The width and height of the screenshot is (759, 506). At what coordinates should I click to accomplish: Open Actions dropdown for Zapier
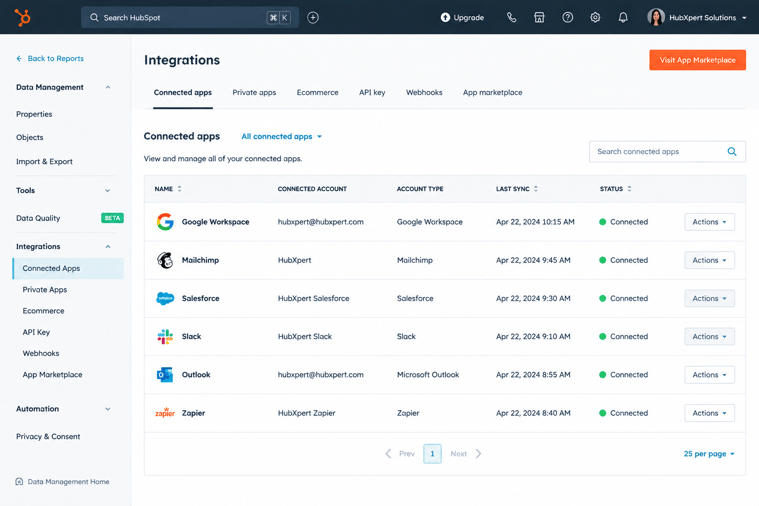(709, 413)
